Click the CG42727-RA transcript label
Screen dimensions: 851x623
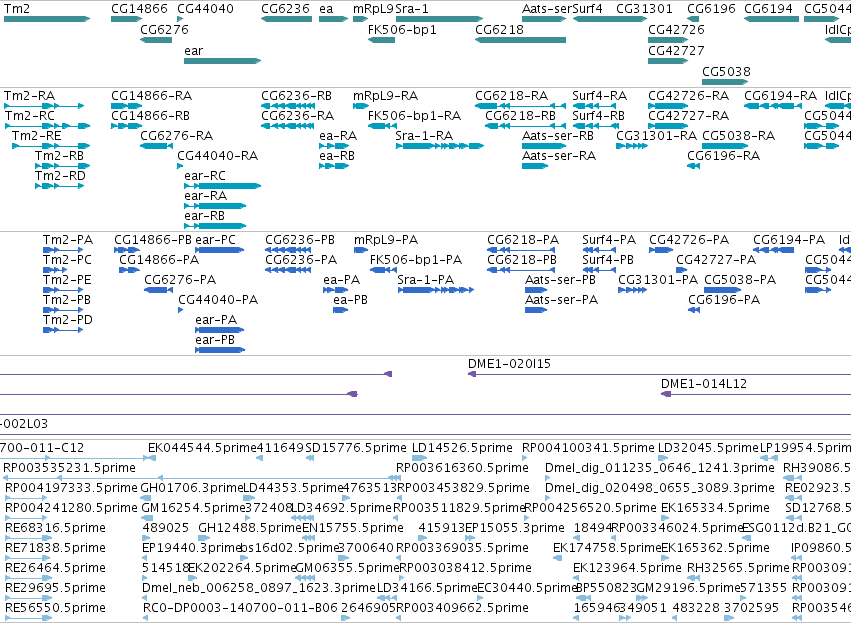pyautogui.click(x=688, y=116)
